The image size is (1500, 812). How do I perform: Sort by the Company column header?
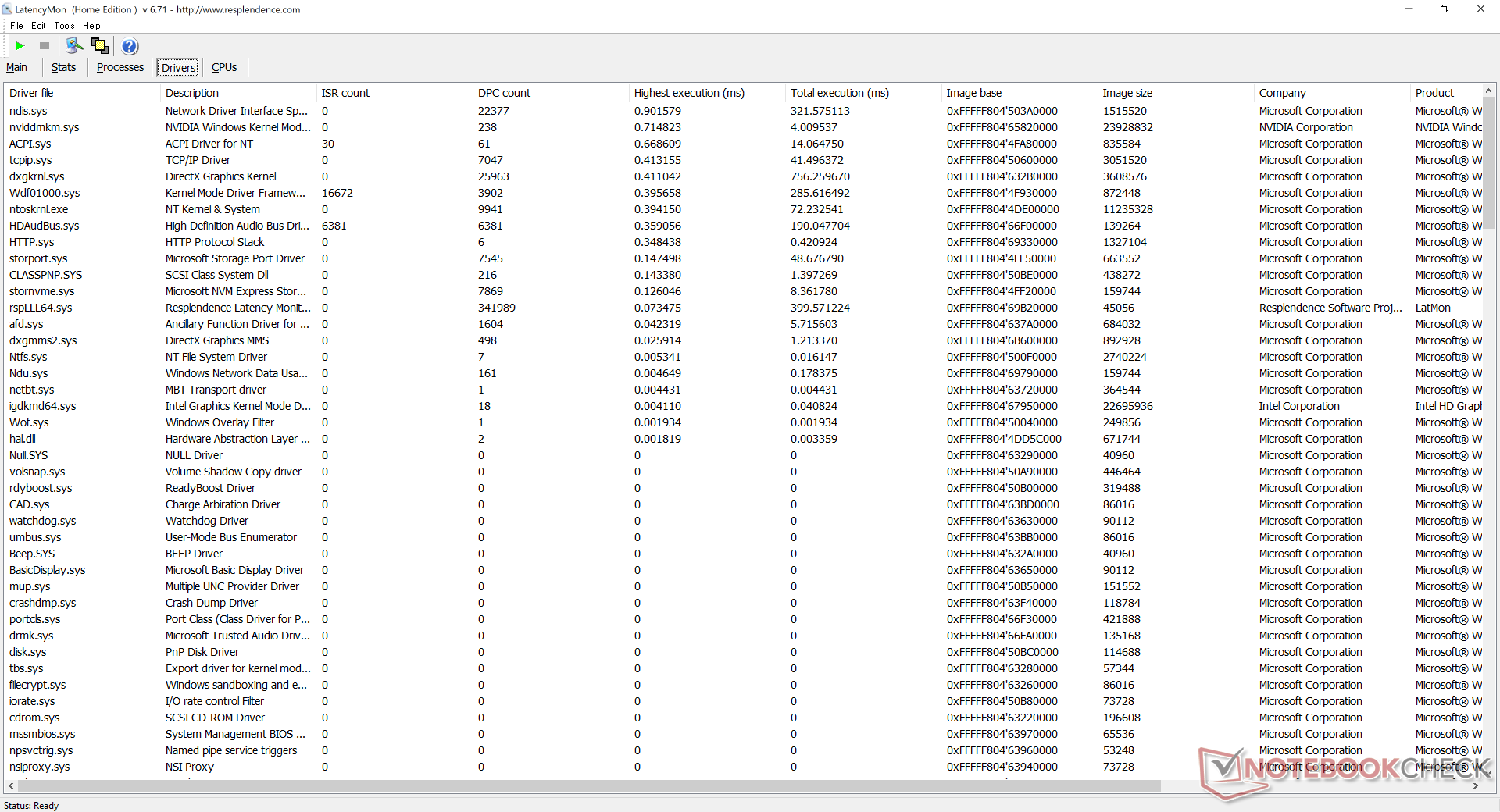click(1332, 93)
